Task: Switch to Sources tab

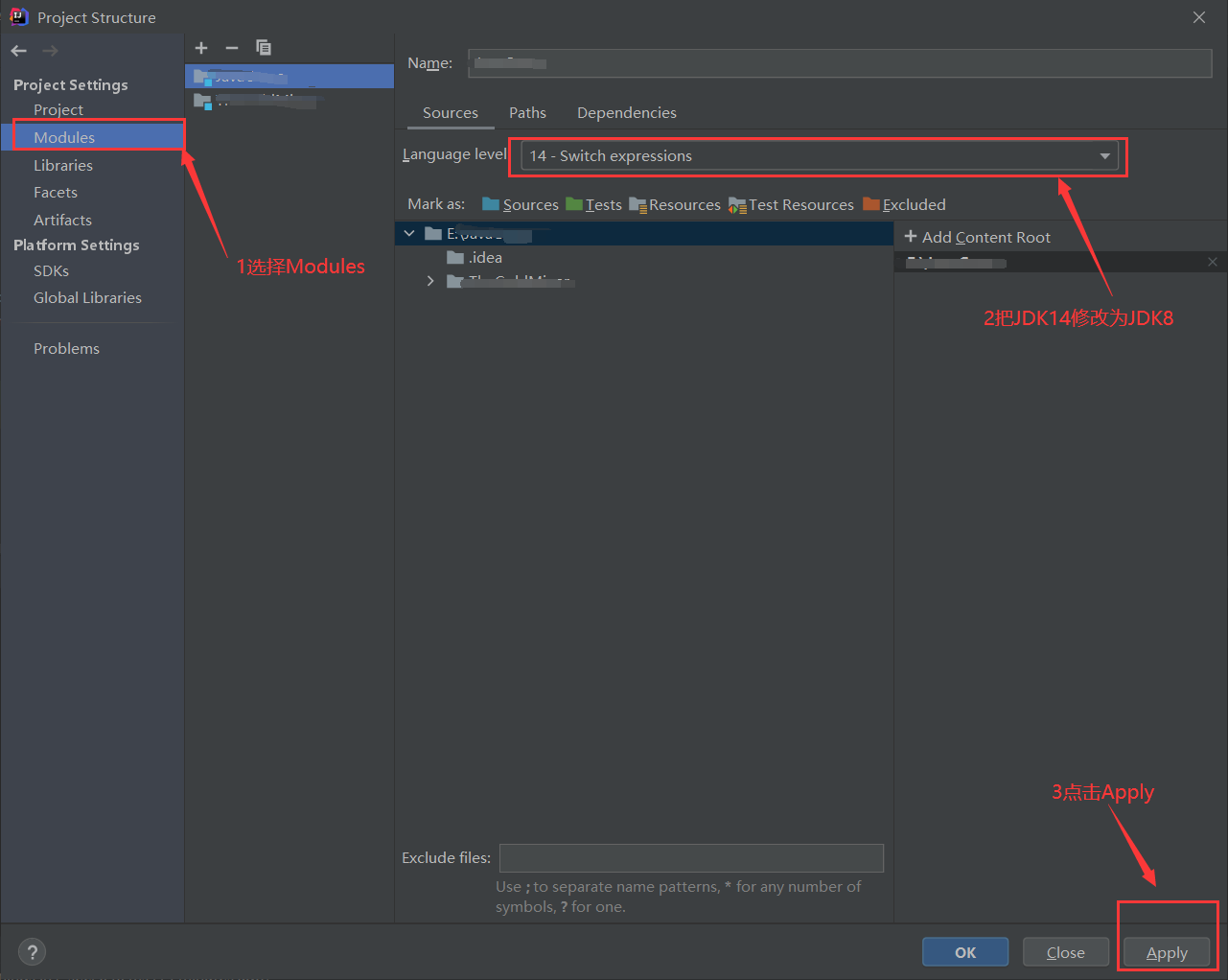Action: coord(451,112)
